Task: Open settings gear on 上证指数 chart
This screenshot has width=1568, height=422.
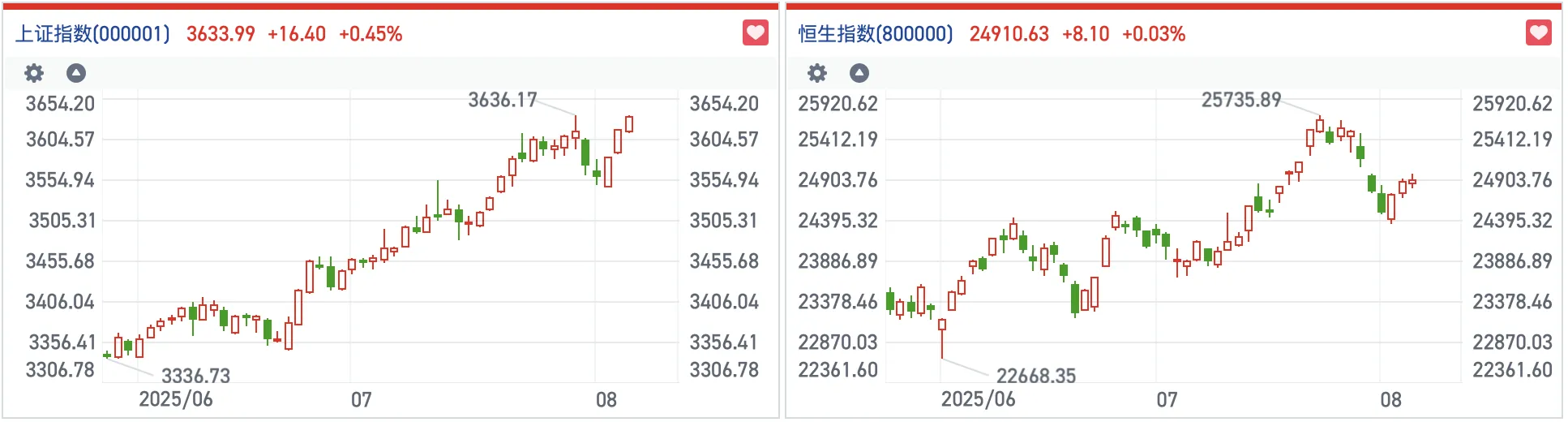Action: (x=33, y=73)
